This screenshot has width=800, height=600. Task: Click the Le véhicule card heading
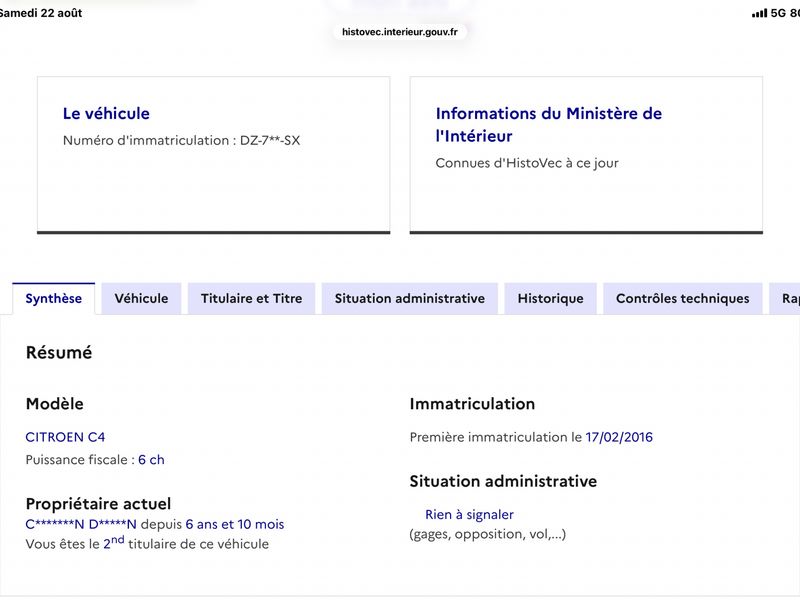[106, 113]
